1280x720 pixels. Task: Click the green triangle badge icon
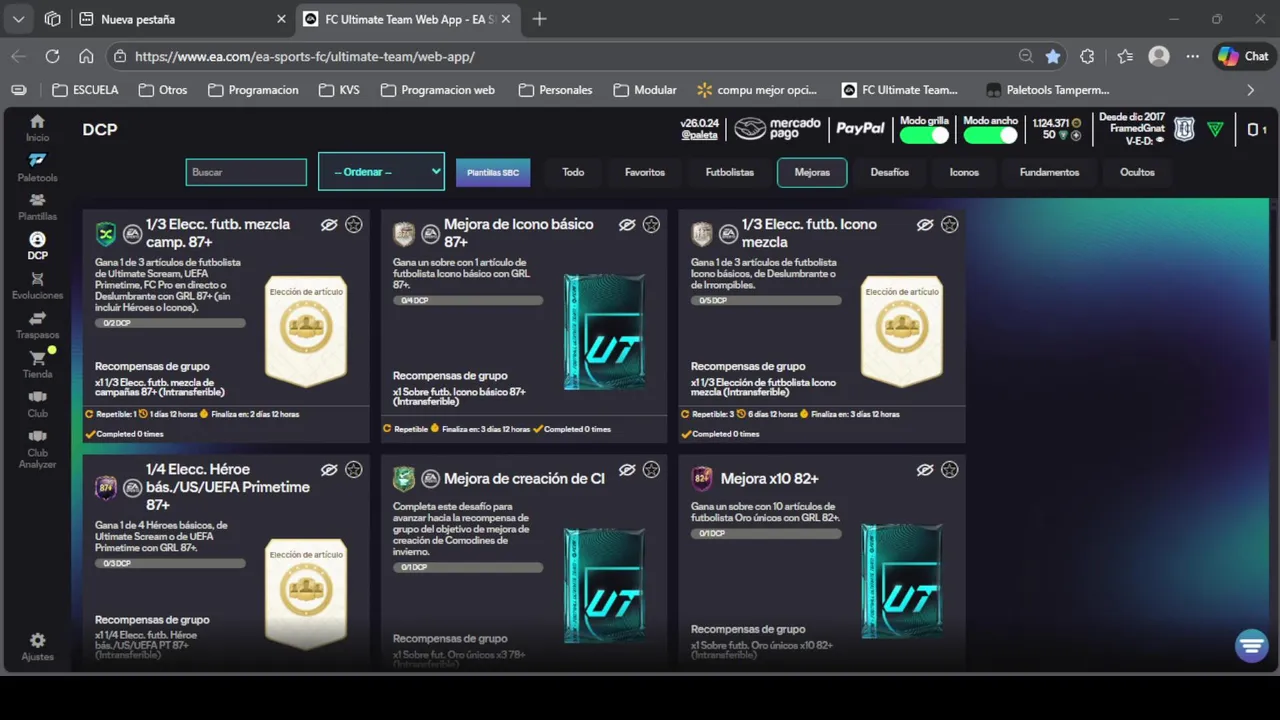(x=1215, y=129)
